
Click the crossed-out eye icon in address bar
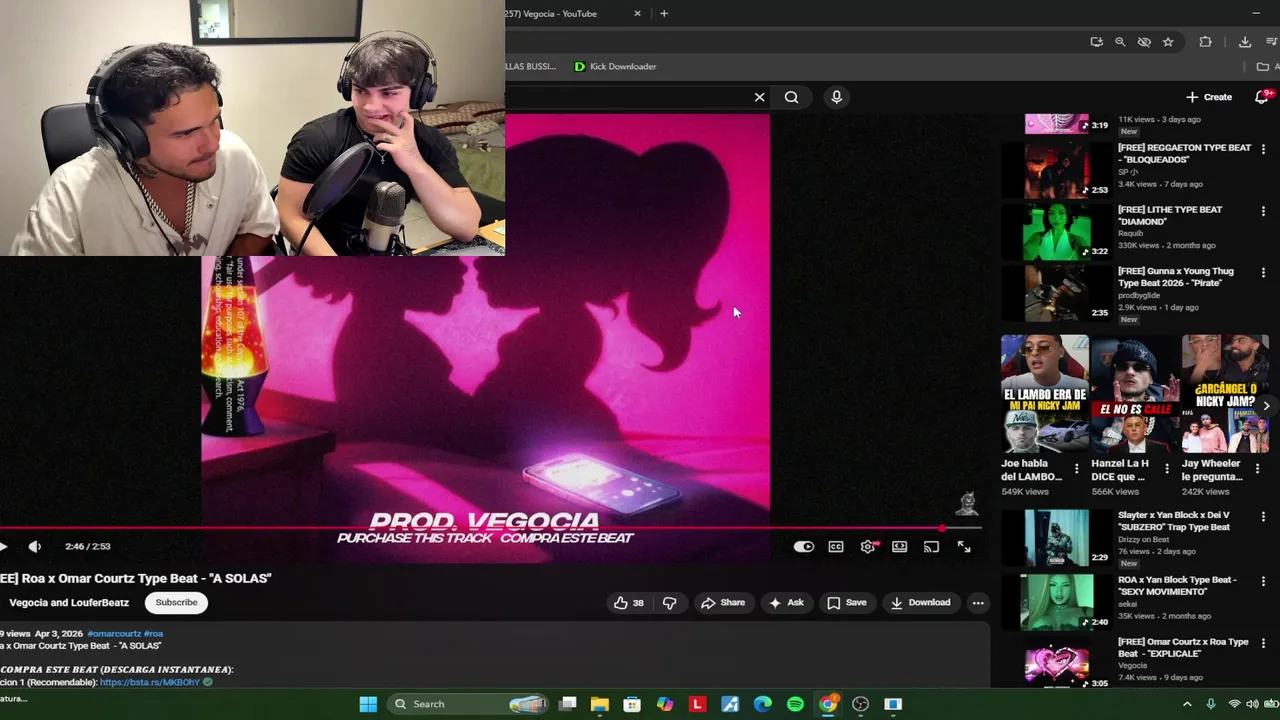coord(1144,42)
